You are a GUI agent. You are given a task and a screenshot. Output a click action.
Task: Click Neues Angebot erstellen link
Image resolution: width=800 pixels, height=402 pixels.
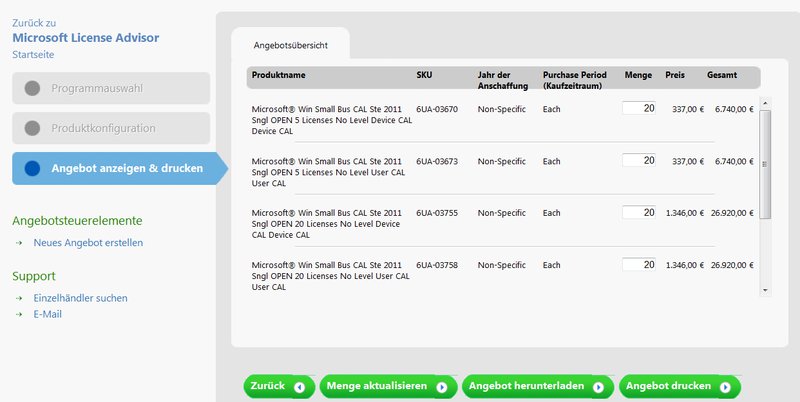point(88,243)
